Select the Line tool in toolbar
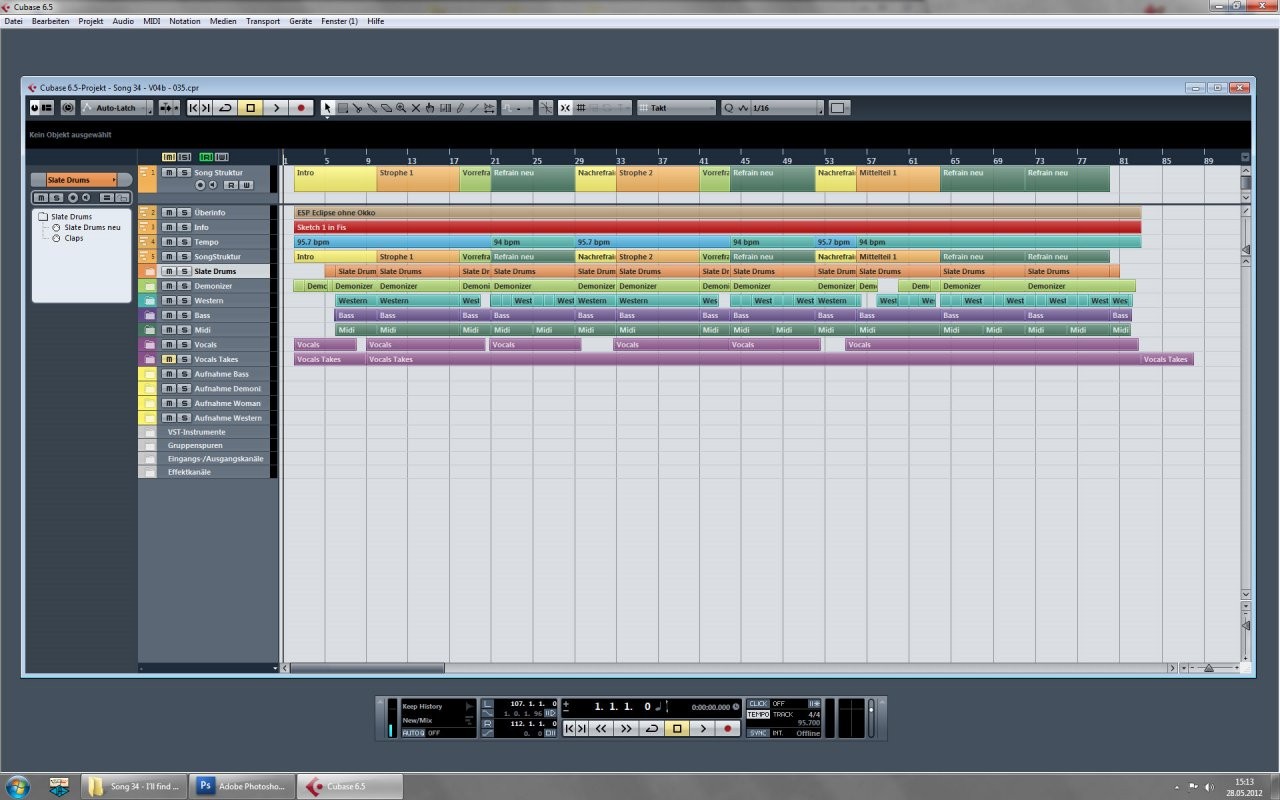 [x=474, y=108]
